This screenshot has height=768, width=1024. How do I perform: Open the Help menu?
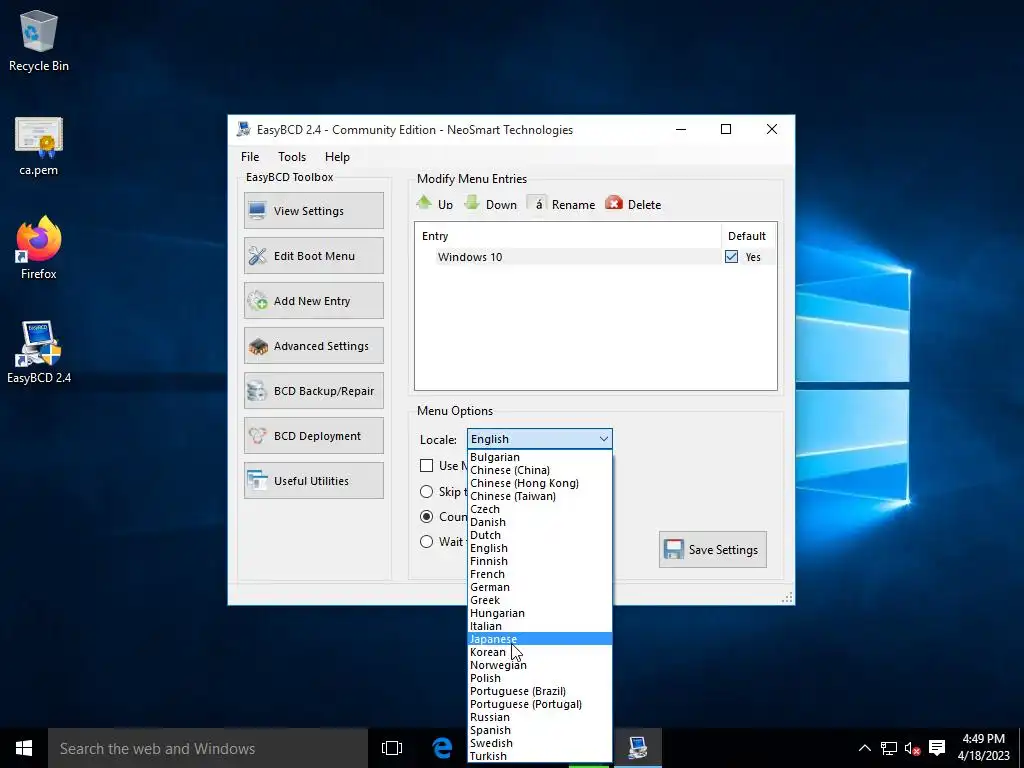click(337, 157)
